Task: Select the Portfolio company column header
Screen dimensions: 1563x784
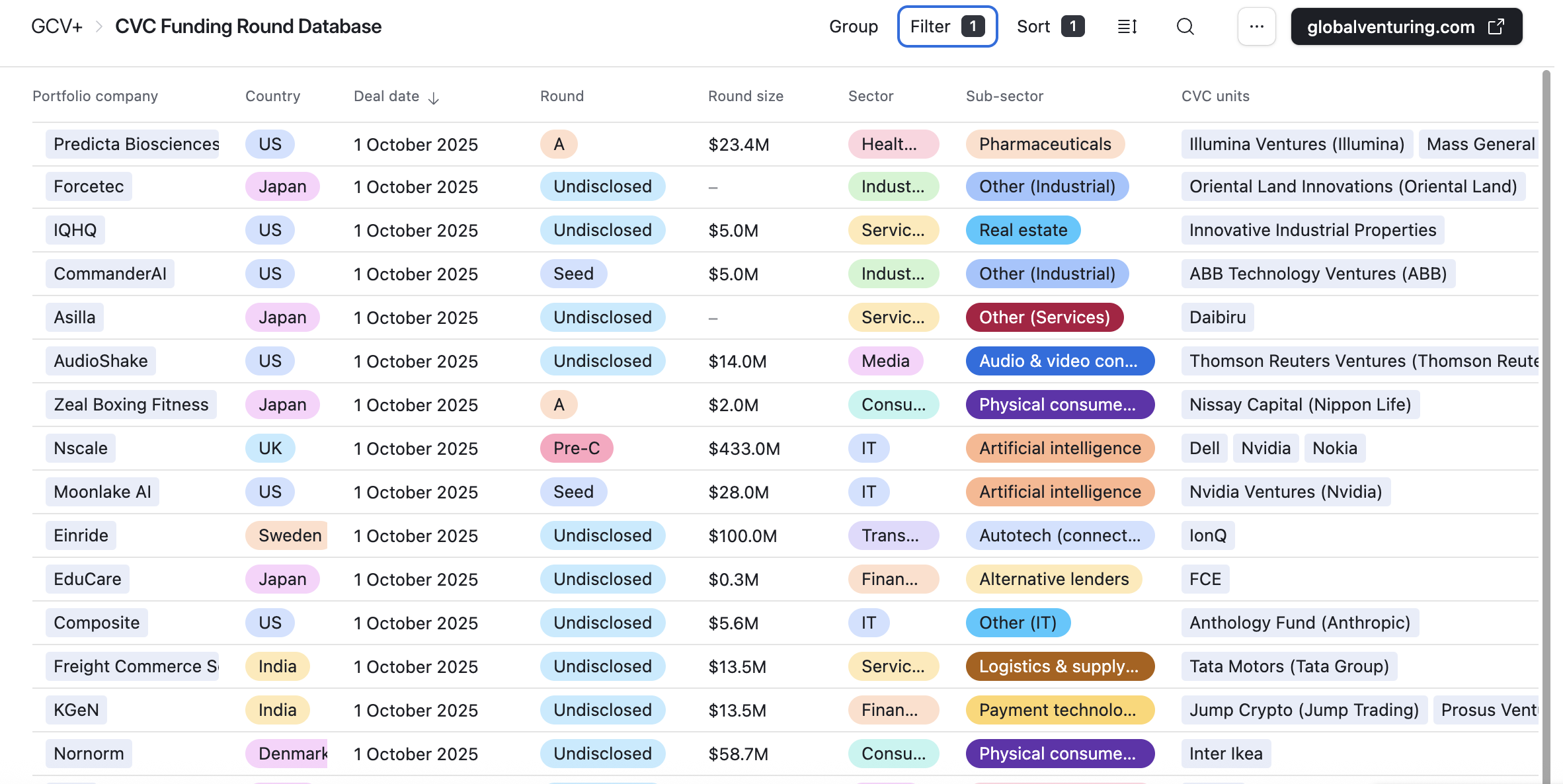Action: (95, 96)
